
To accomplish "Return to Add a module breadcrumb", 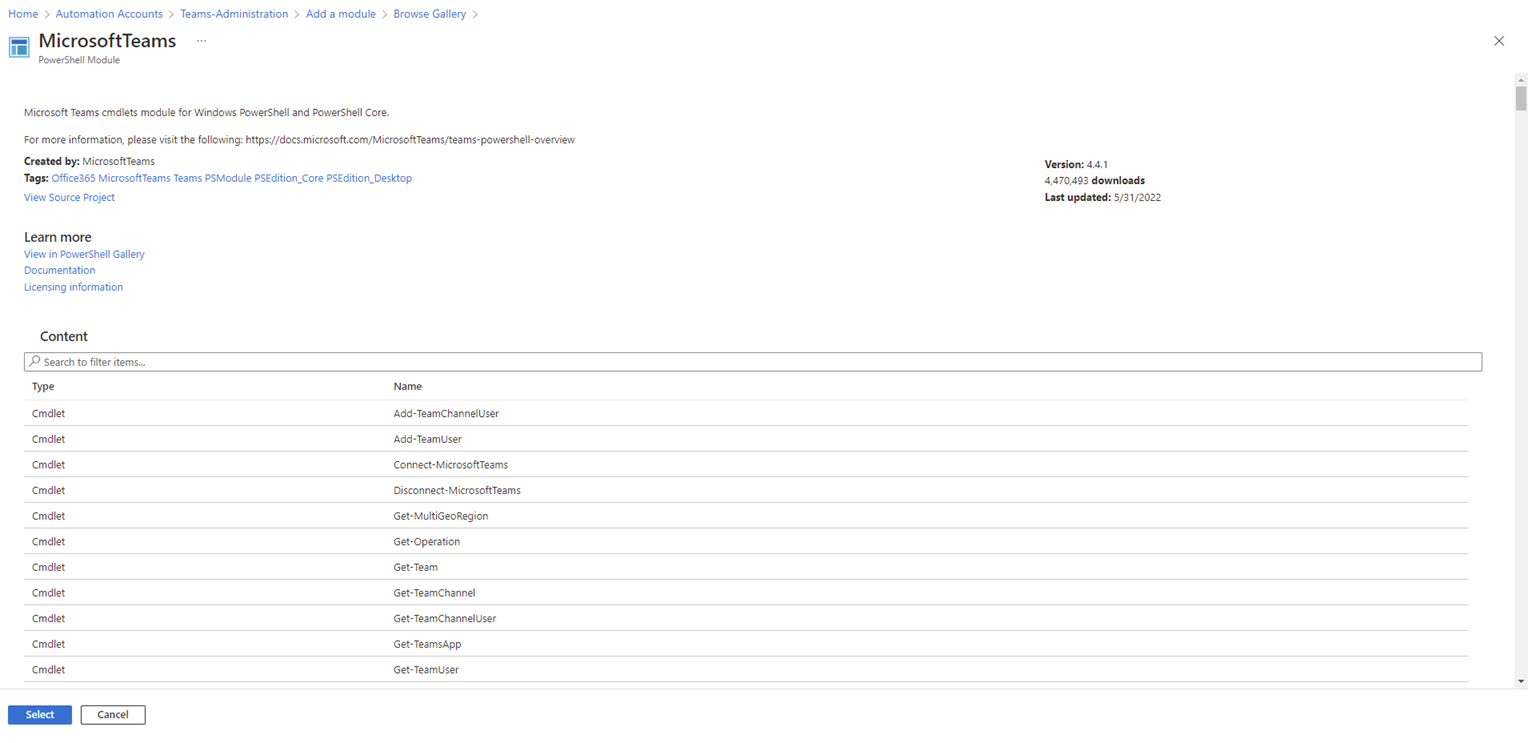I will point(341,14).
